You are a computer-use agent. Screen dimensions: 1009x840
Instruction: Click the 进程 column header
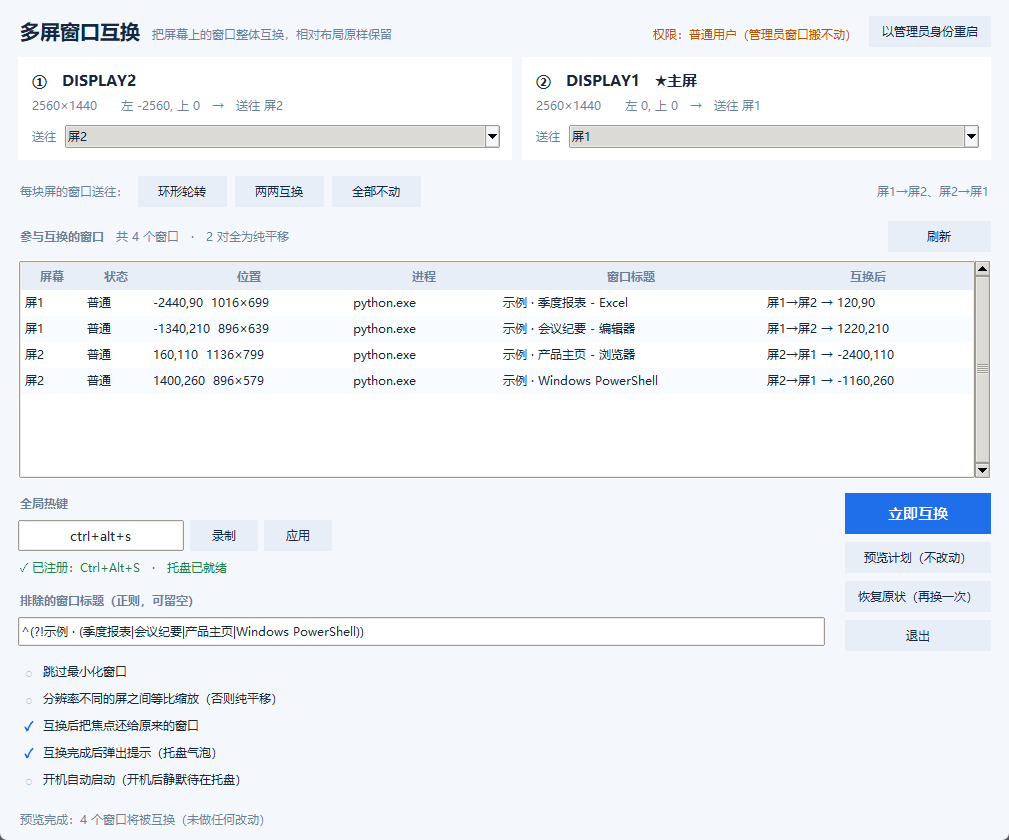[x=424, y=277]
